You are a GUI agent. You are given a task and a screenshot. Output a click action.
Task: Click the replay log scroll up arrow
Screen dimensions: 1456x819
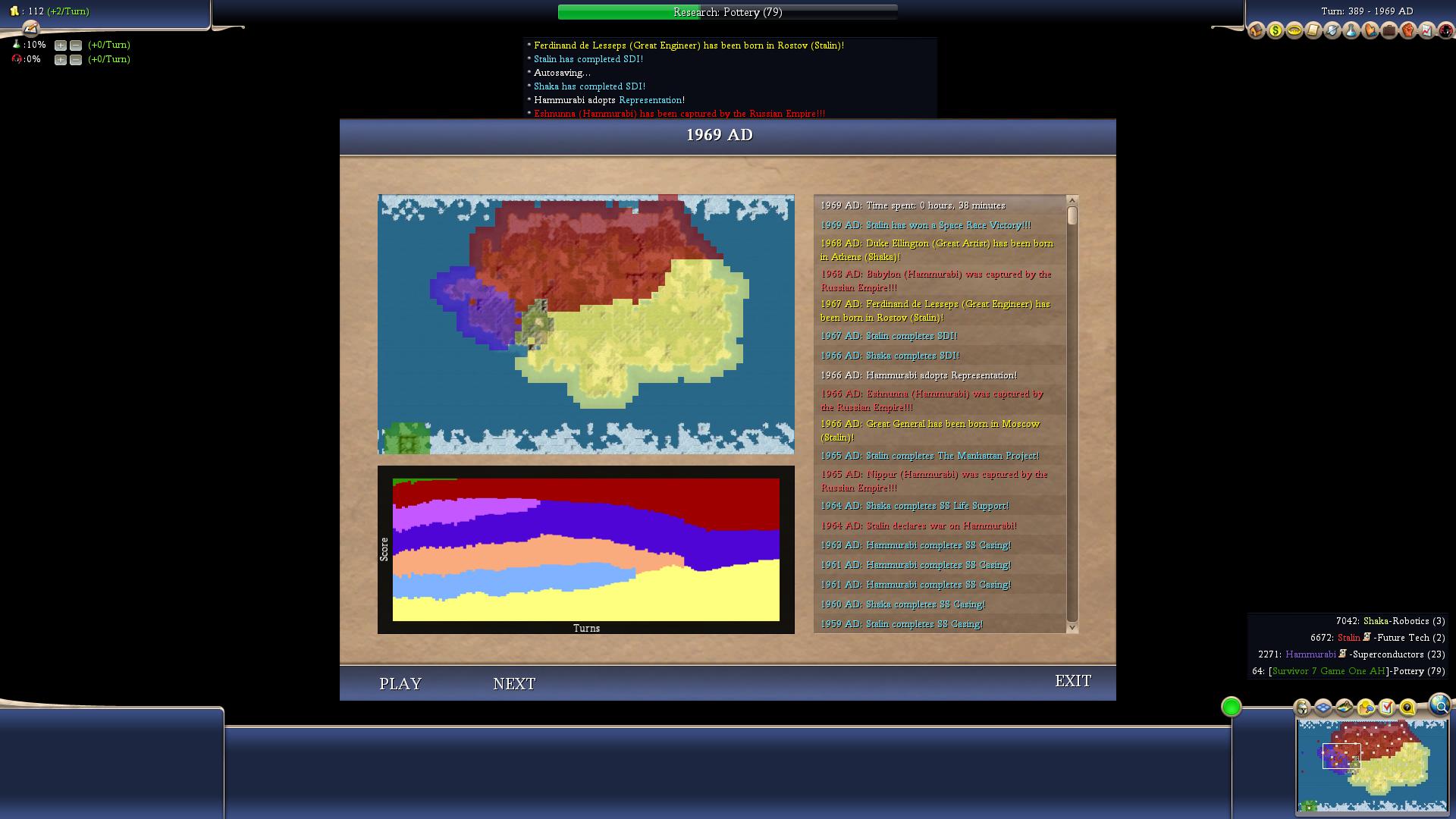point(1072,200)
